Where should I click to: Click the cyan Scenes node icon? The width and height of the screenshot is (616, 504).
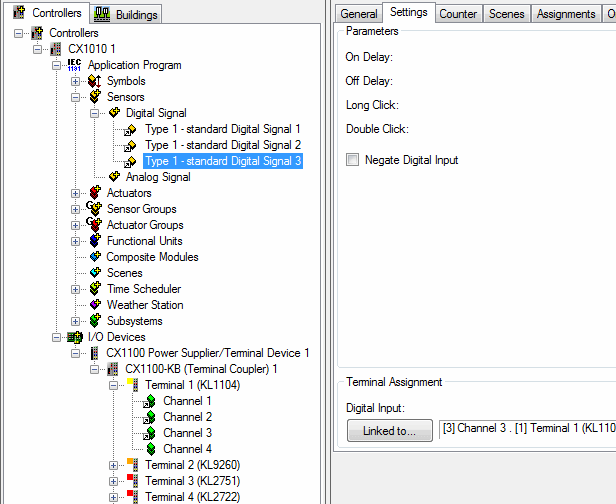(95, 272)
